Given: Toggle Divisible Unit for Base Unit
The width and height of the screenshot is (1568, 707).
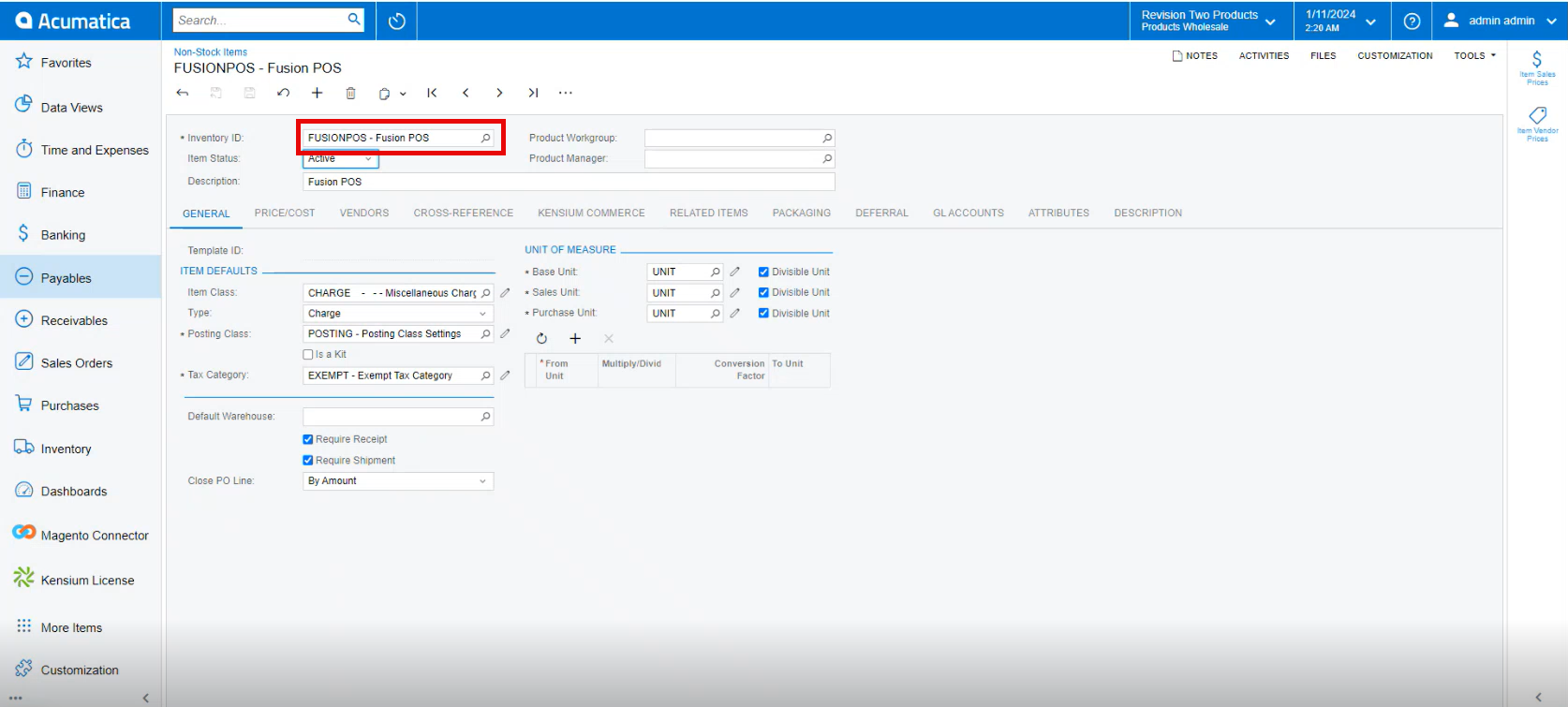Looking at the screenshot, I should (763, 272).
